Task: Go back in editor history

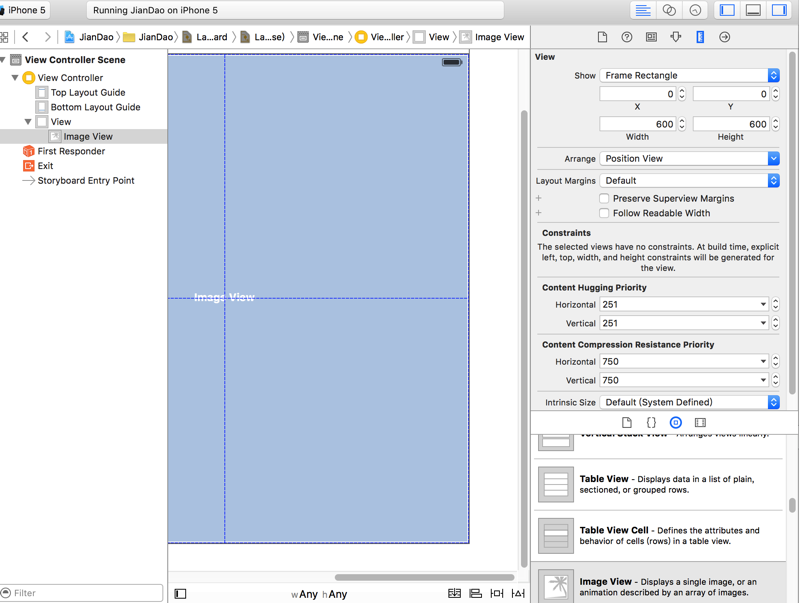Action: pyautogui.click(x=26, y=37)
